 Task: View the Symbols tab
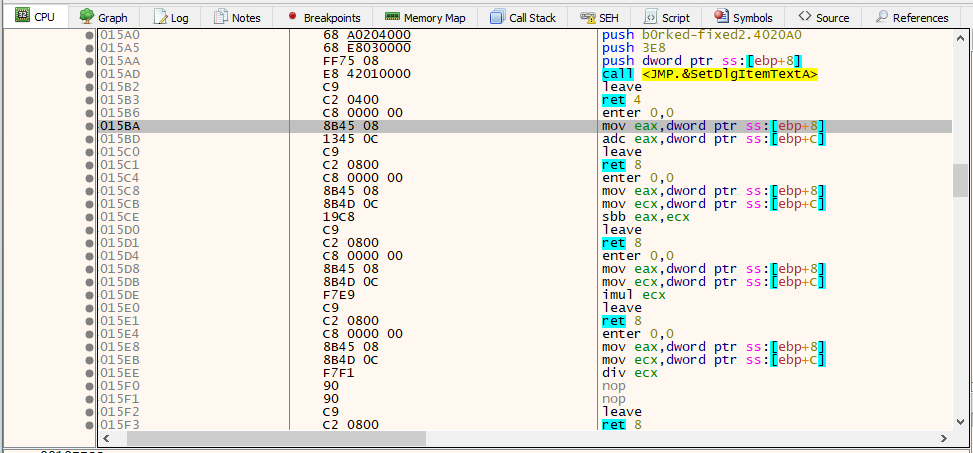(x=743, y=17)
